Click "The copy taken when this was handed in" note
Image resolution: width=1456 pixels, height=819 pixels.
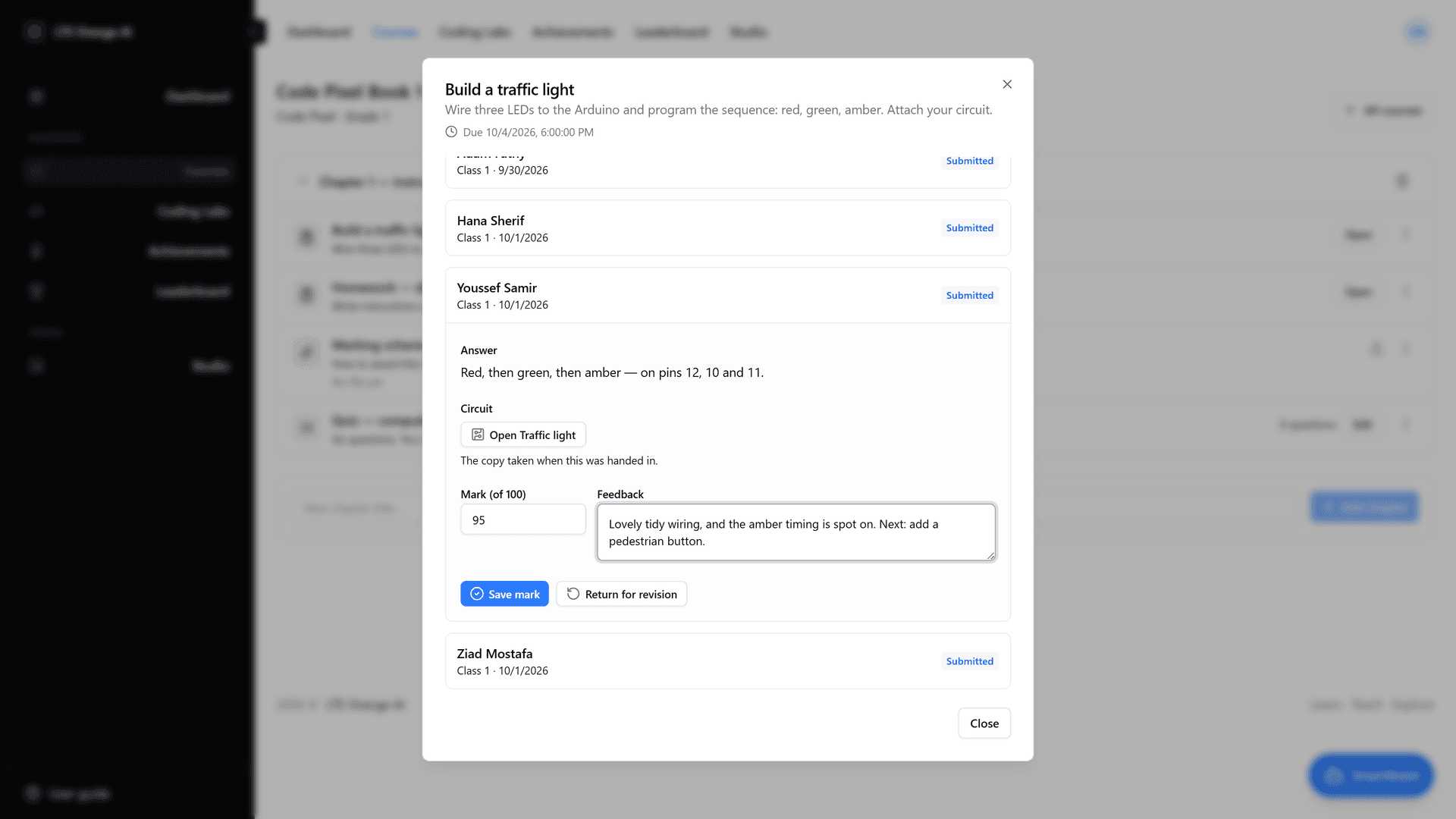click(x=559, y=460)
